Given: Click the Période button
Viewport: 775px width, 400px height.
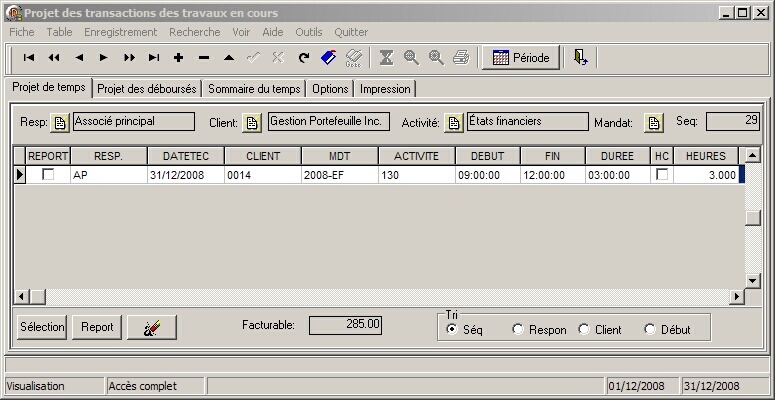Looking at the screenshot, I should [521, 58].
